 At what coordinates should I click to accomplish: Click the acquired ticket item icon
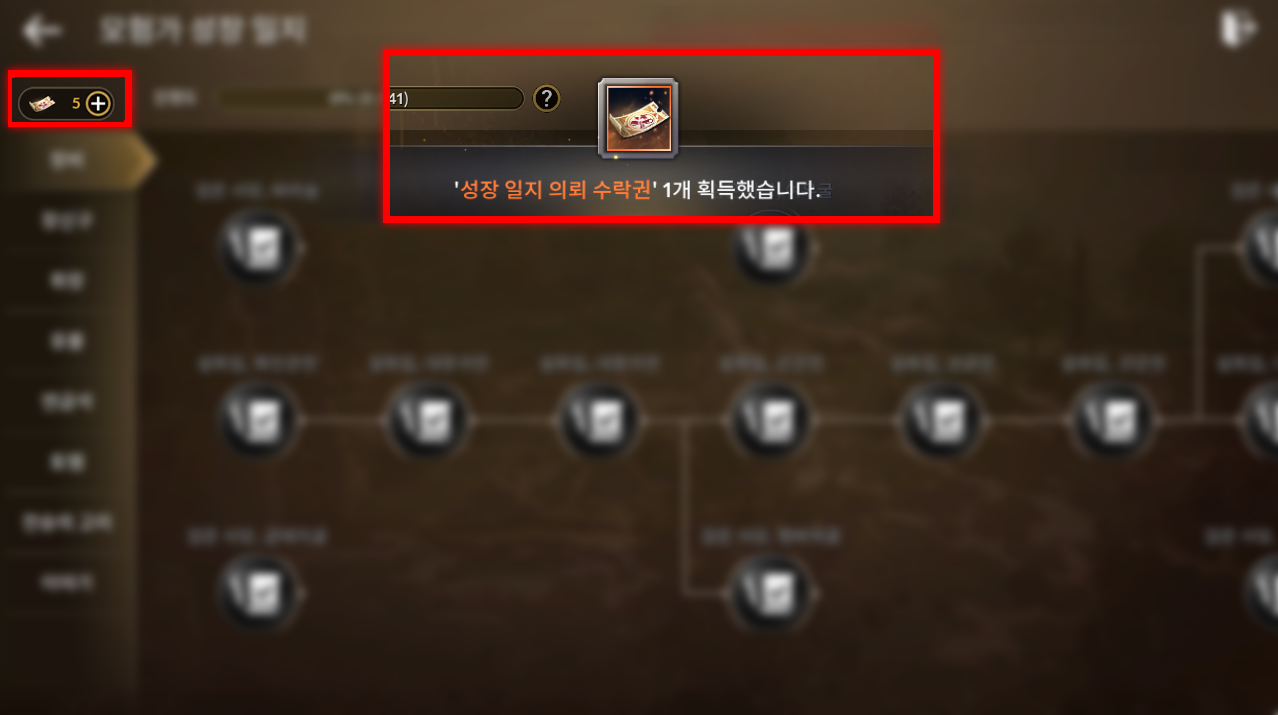[x=638, y=119]
